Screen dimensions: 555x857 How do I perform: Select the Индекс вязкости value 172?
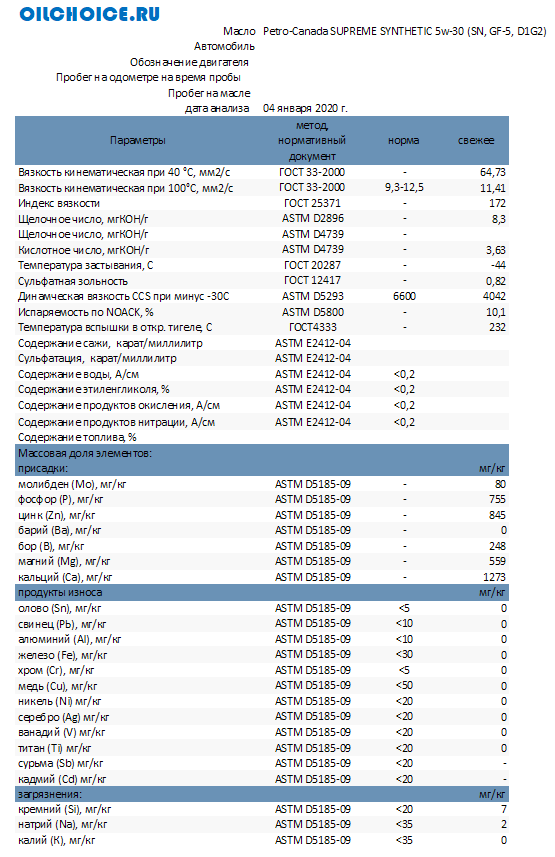coord(497,203)
